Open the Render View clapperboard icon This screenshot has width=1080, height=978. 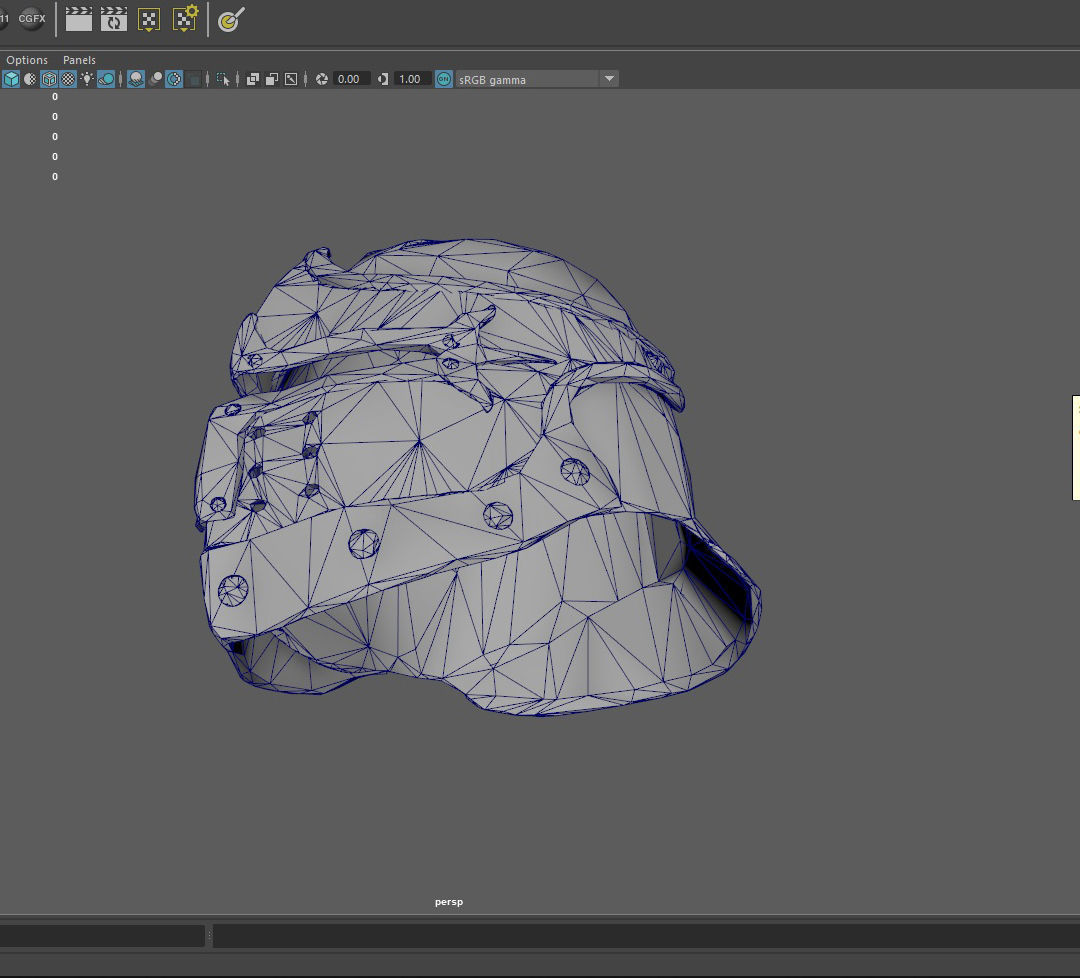tap(79, 19)
